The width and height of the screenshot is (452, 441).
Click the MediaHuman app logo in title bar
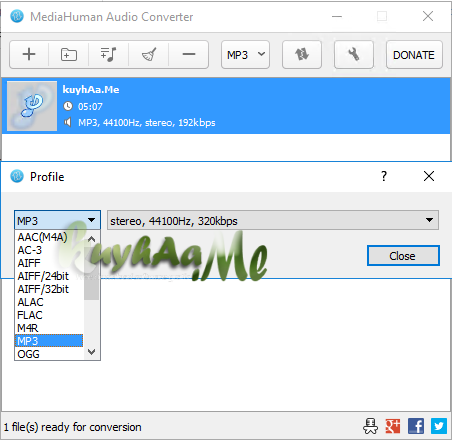pos(17,16)
